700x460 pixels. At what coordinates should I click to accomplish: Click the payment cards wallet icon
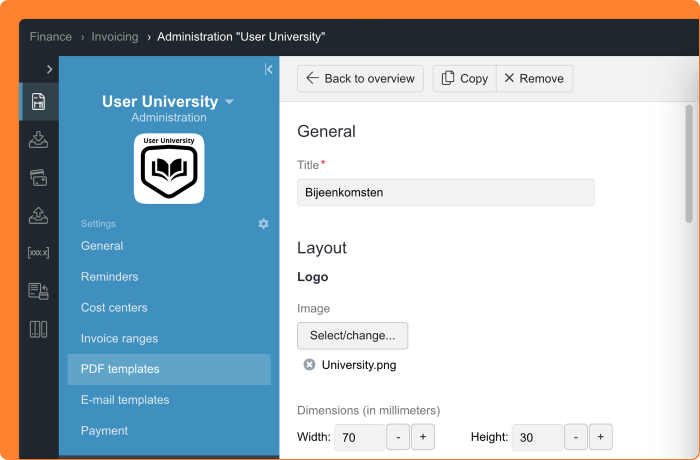38,177
